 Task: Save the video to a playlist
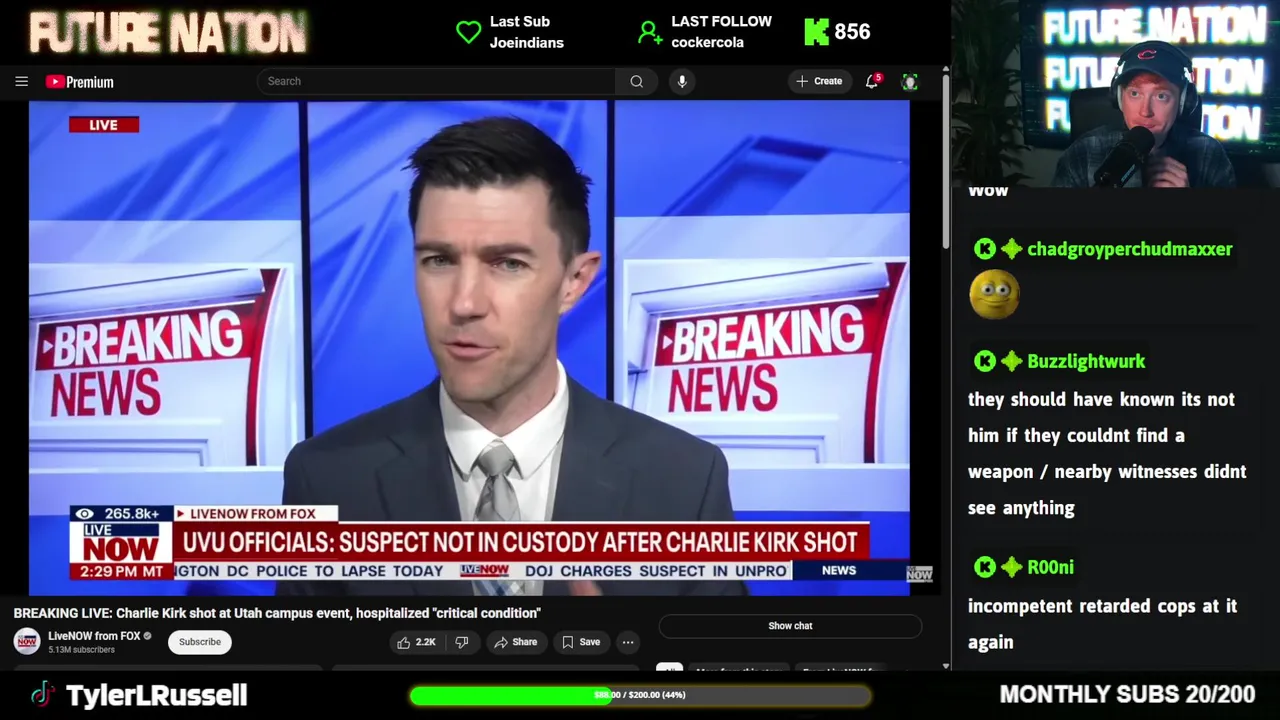point(581,642)
